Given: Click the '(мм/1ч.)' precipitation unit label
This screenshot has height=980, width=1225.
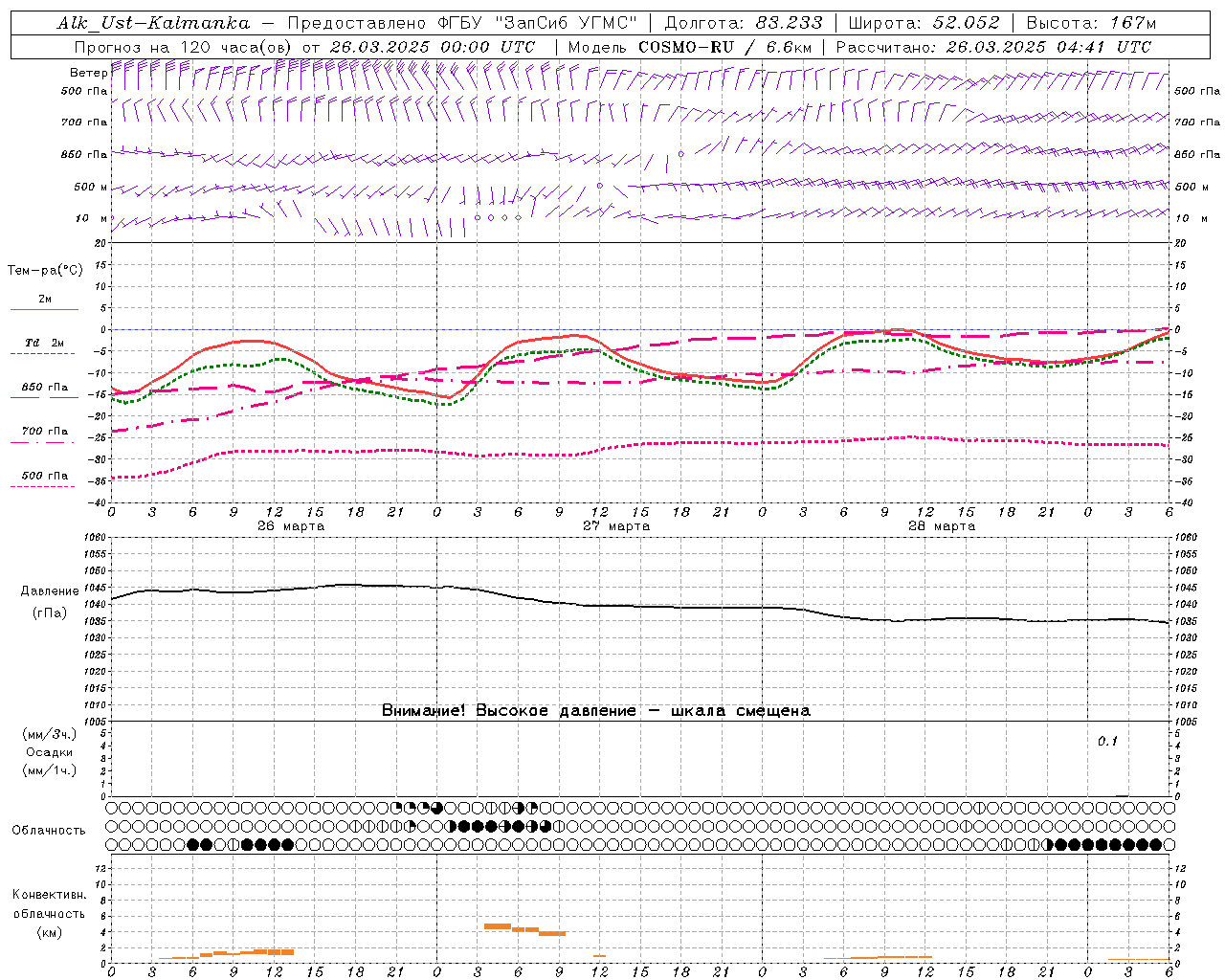Looking at the screenshot, I should pyautogui.click(x=50, y=770).
